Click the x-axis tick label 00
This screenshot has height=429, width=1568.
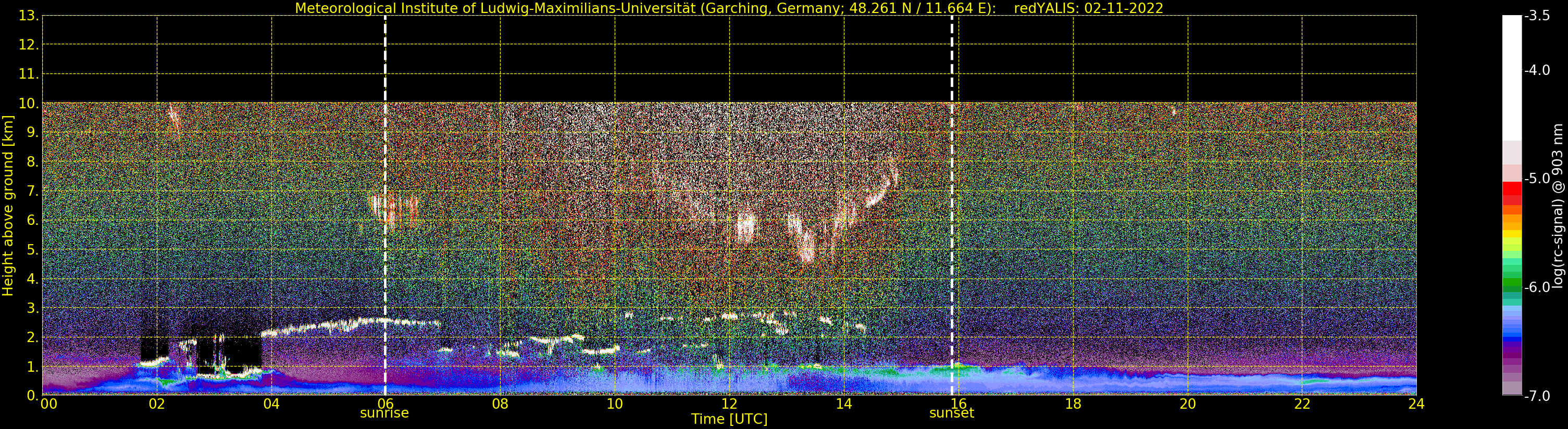[x=48, y=404]
